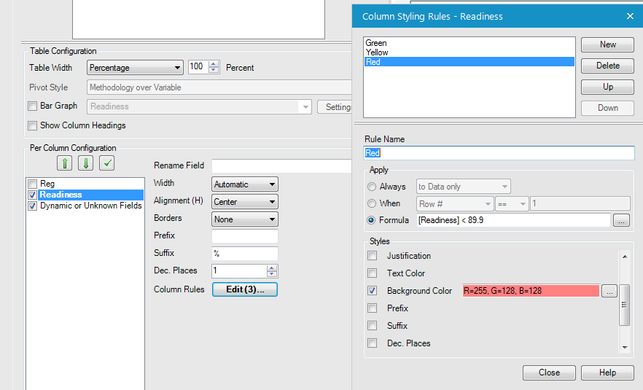
Task: Enable the Dec. Places style checkbox
Action: (372, 343)
